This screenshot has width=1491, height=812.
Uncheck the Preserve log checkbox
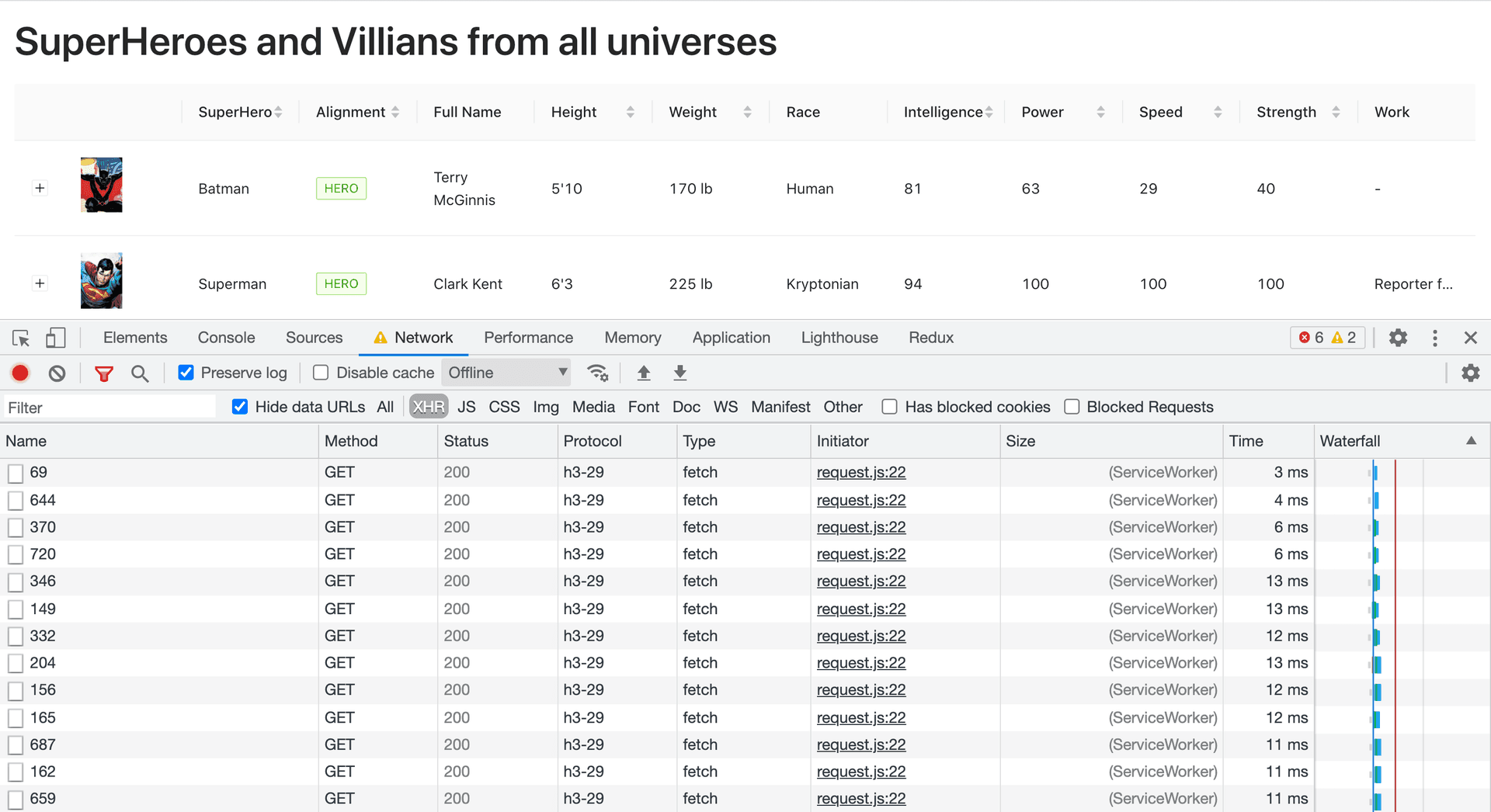[x=186, y=373]
